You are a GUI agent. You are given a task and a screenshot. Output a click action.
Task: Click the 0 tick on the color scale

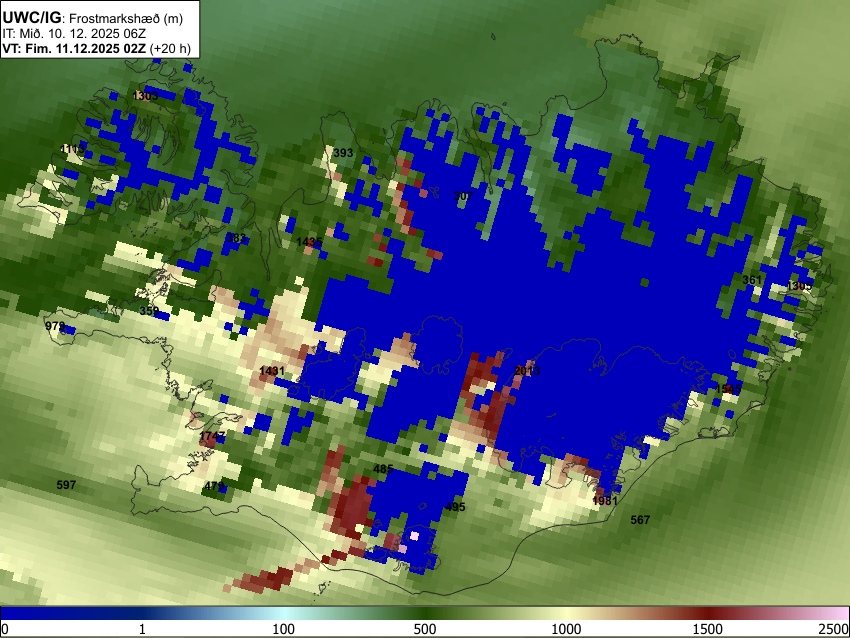5,629
